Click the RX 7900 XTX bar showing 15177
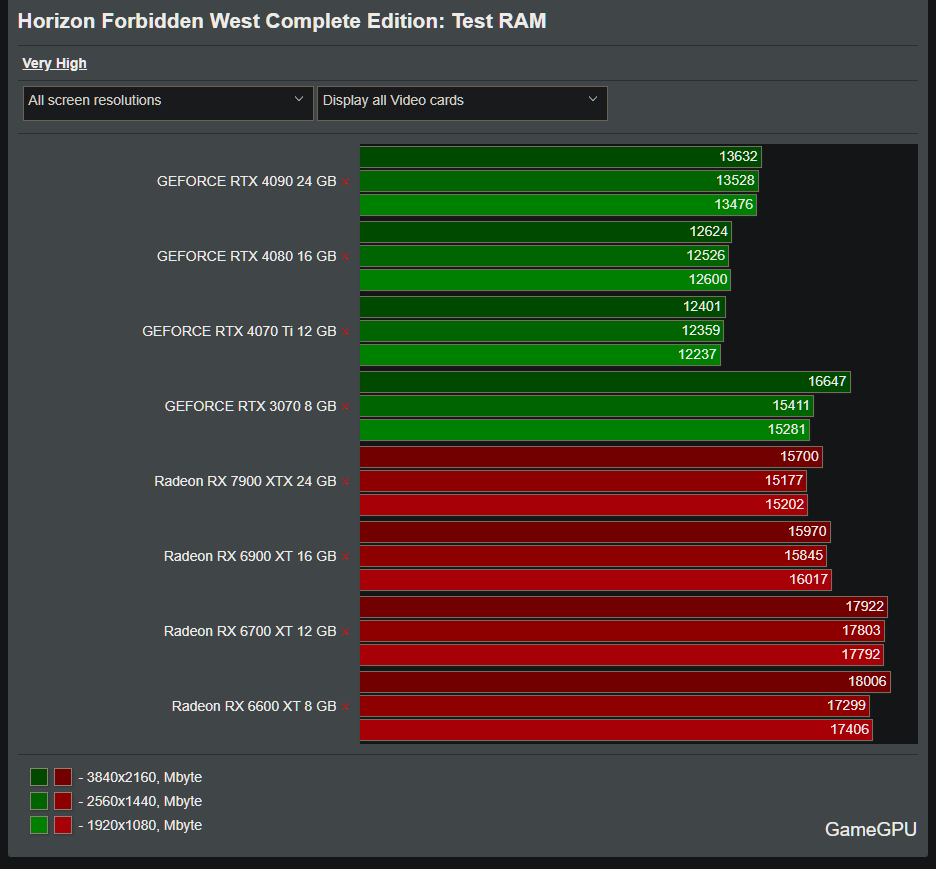Viewport: 936px width, 869px height. (x=583, y=480)
